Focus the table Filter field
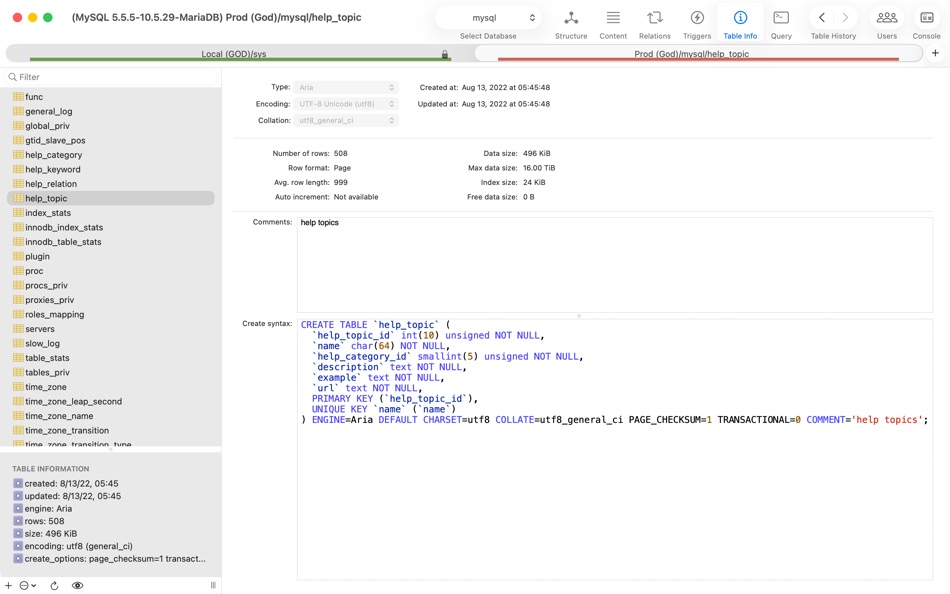Screen dimensions: 950x594 pyautogui.click(x=112, y=77)
